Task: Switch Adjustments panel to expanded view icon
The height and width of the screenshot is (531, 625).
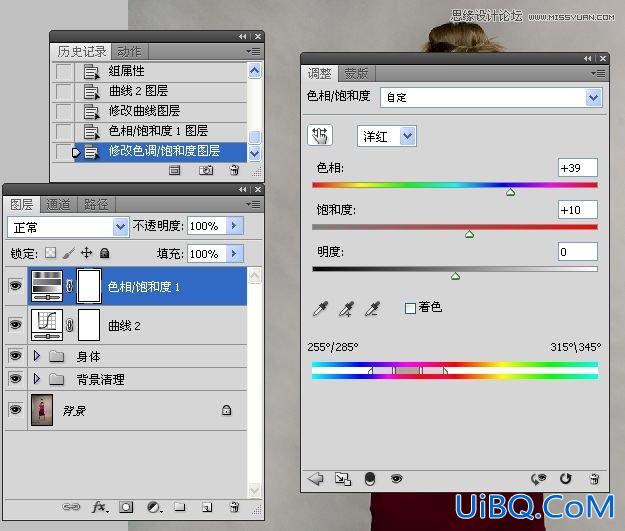Action: (x=343, y=478)
